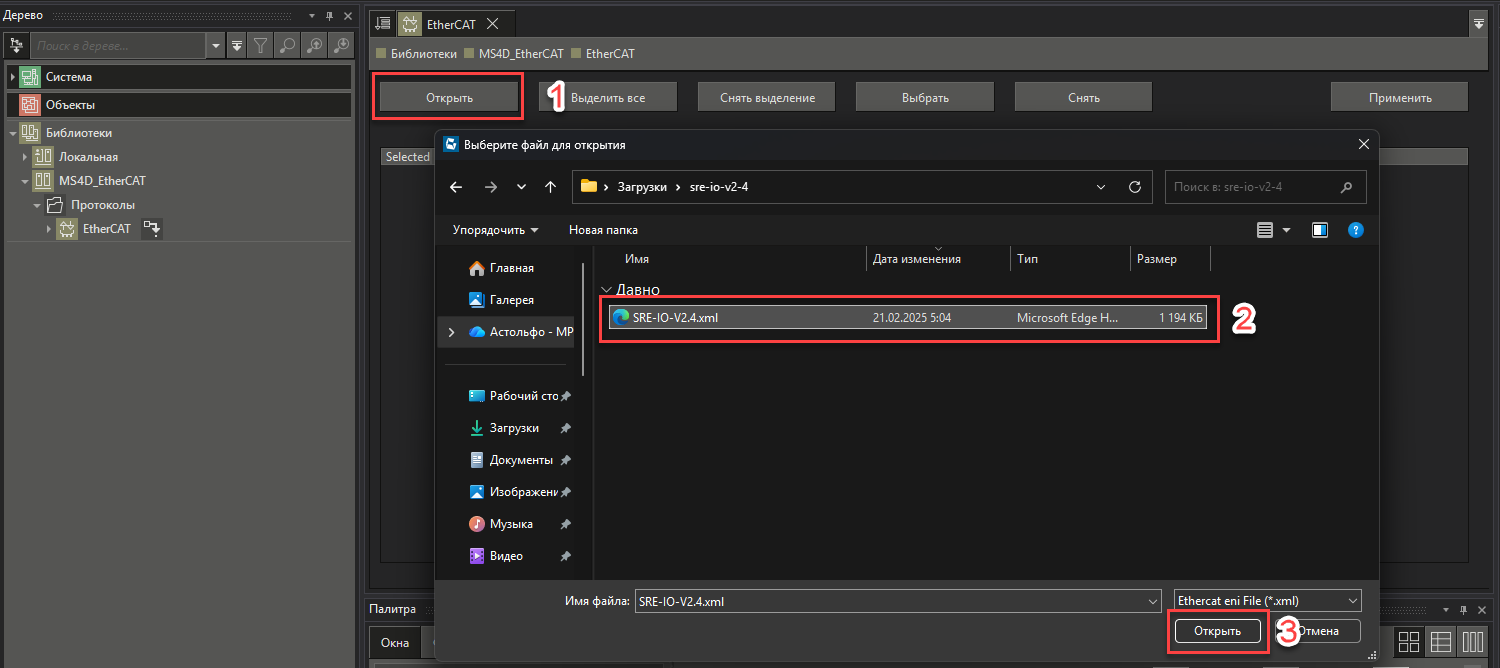Close the EtherCAT tab
Screen dimensions: 1500x668
pos(493,24)
